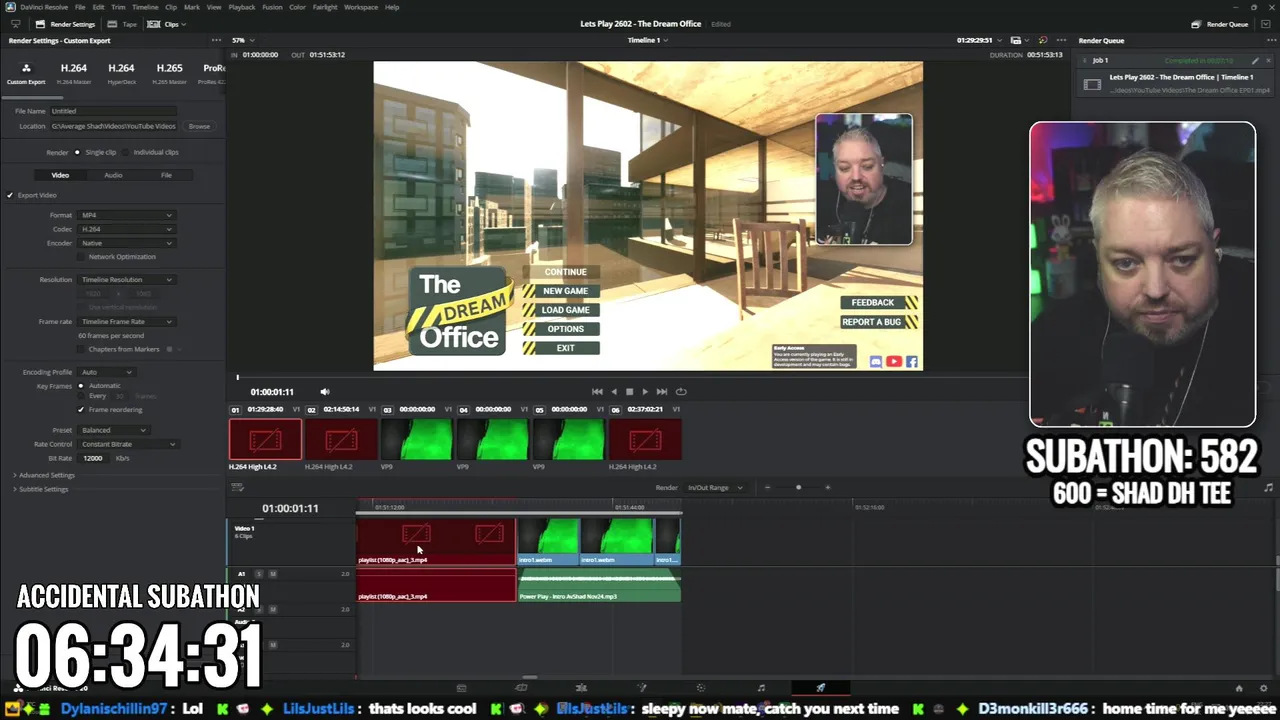Screen dimensions: 1280x720
Task: Open Project Settings gear icon
Action: (1264, 688)
